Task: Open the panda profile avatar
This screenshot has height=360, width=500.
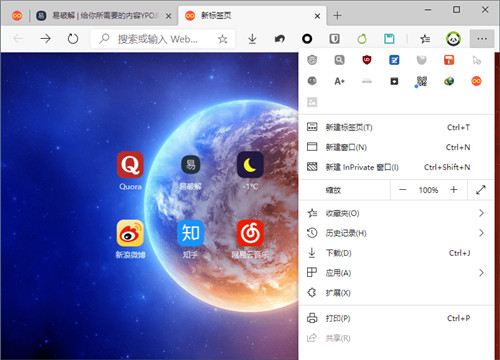Action: point(453,39)
